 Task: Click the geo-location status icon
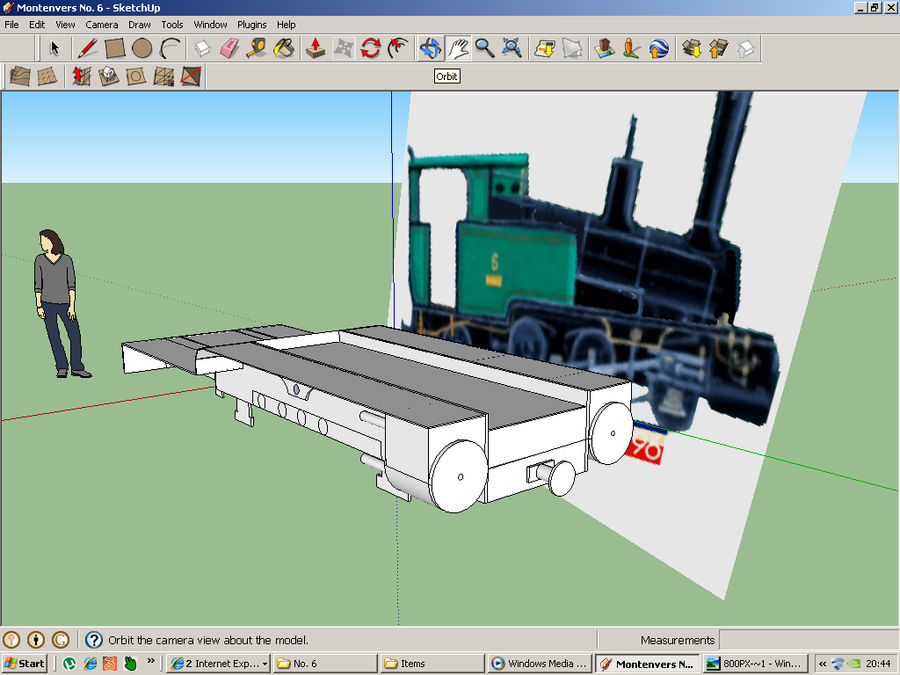click(x=11, y=639)
